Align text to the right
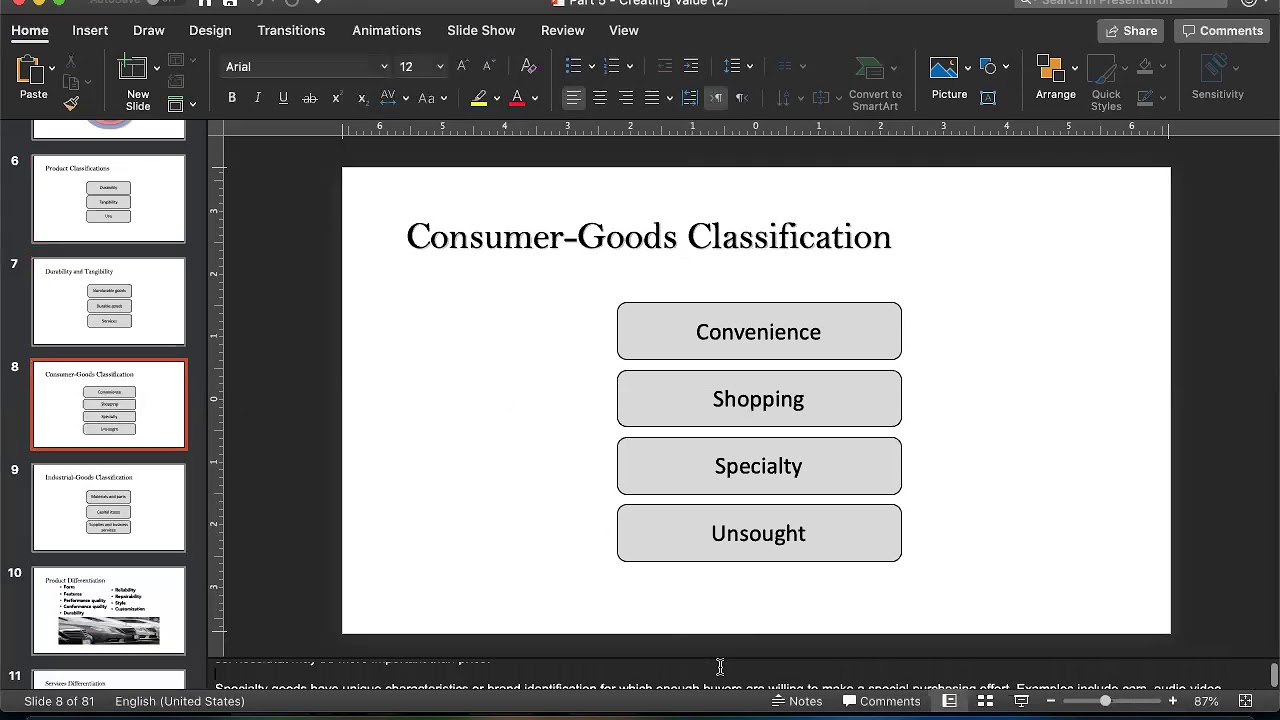Image resolution: width=1280 pixels, height=720 pixels. pos(625,98)
